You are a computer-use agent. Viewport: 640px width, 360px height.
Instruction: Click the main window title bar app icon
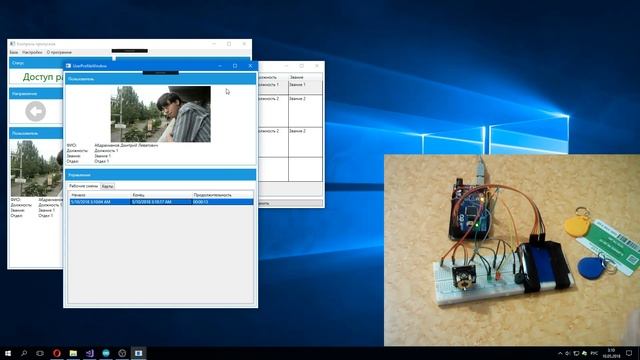tap(12, 44)
